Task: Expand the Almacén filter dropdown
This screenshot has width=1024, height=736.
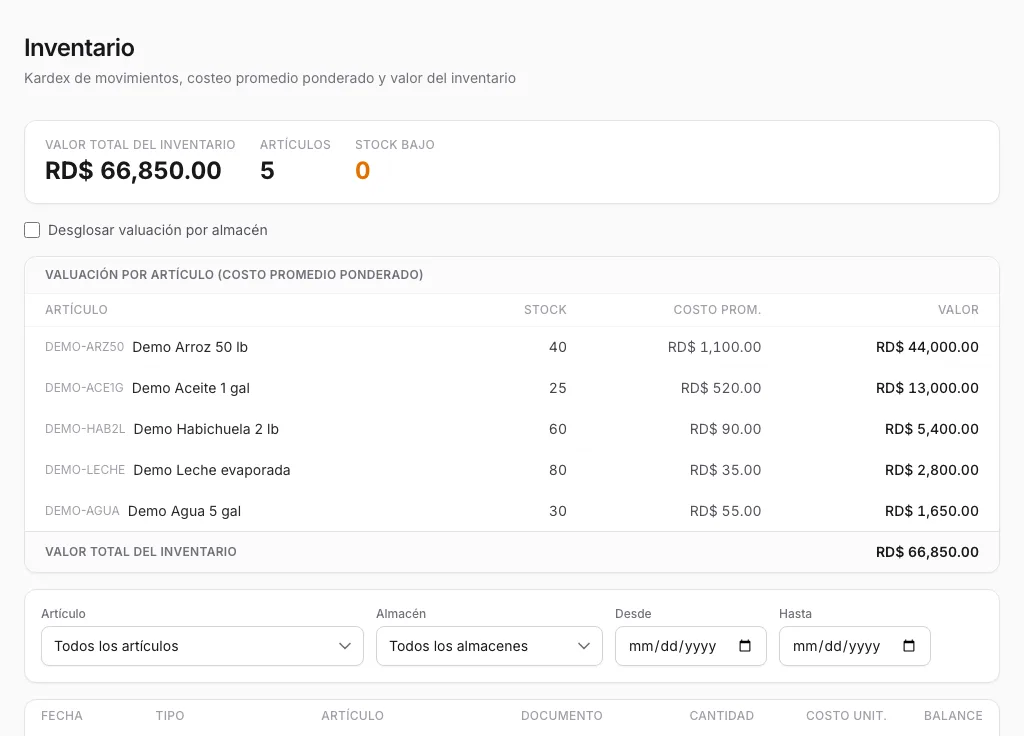Action: pyautogui.click(x=489, y=646)
